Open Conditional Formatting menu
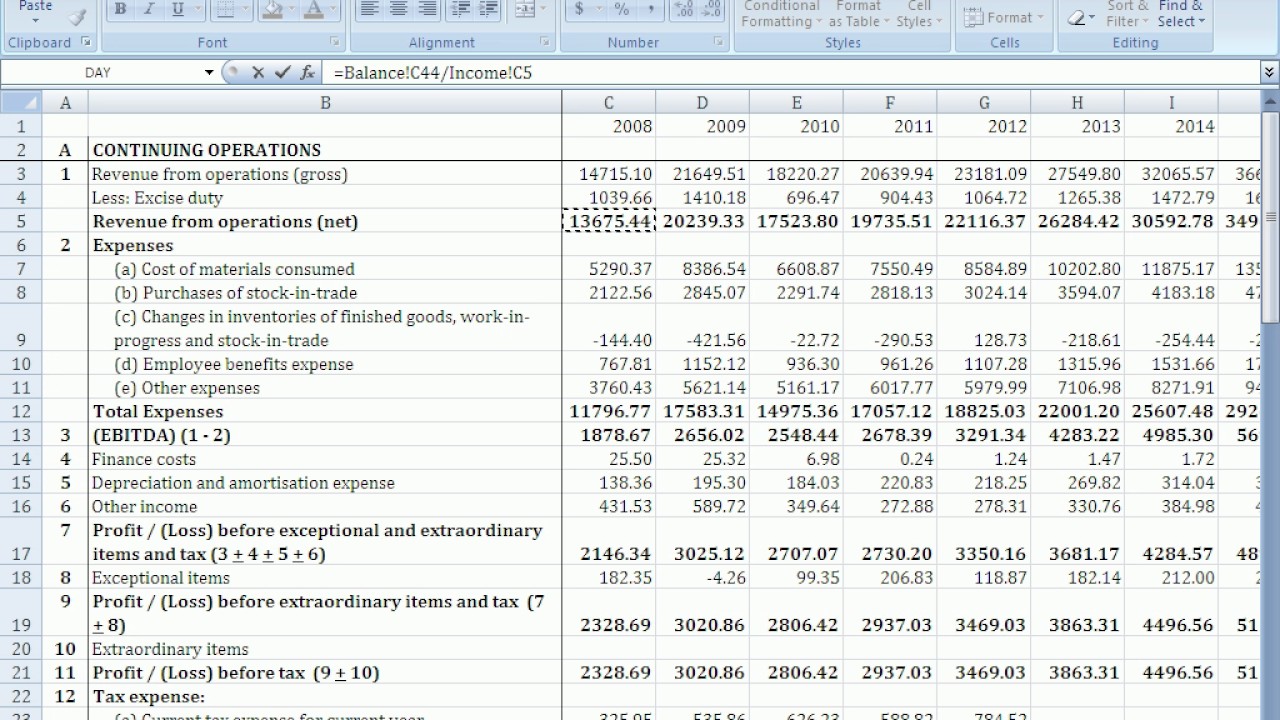The image size is (1280, 720). click(782, 14)
